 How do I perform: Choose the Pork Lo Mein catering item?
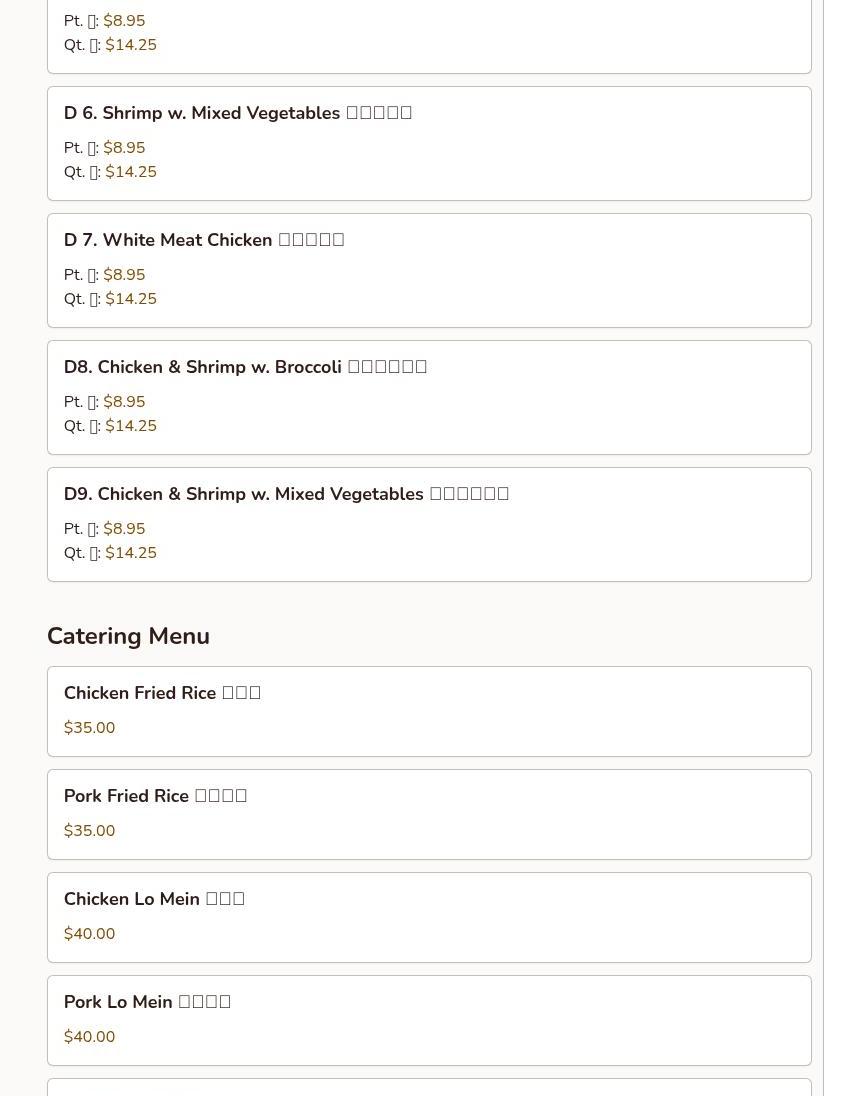click(147, 1002)
